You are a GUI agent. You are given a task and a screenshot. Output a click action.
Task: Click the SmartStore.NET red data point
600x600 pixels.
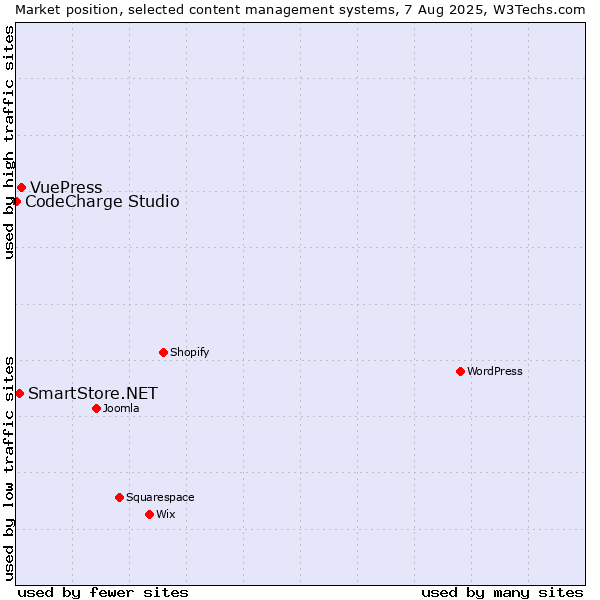point(20,393)
